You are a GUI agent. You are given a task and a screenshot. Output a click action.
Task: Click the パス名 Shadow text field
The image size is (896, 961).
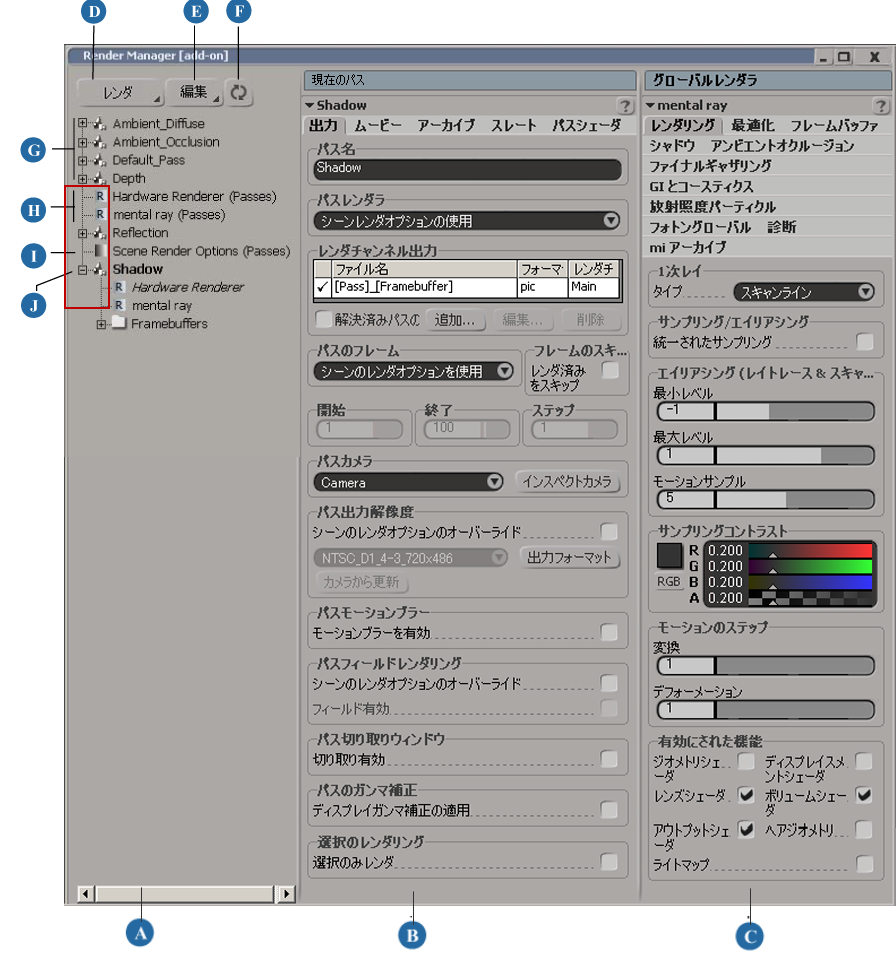(x=467, y=169)
